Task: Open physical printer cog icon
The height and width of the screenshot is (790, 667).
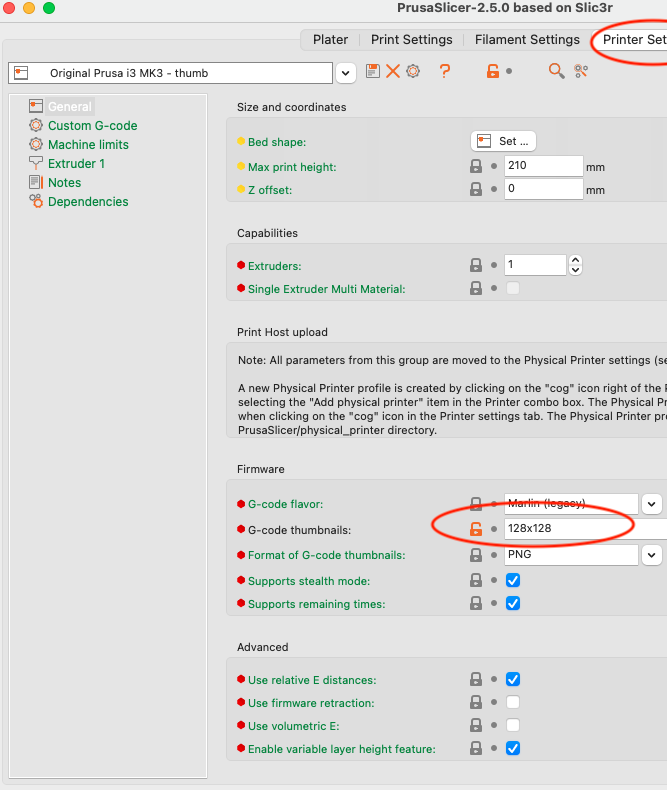Action: pyautogui.click(x=413, y=71)
